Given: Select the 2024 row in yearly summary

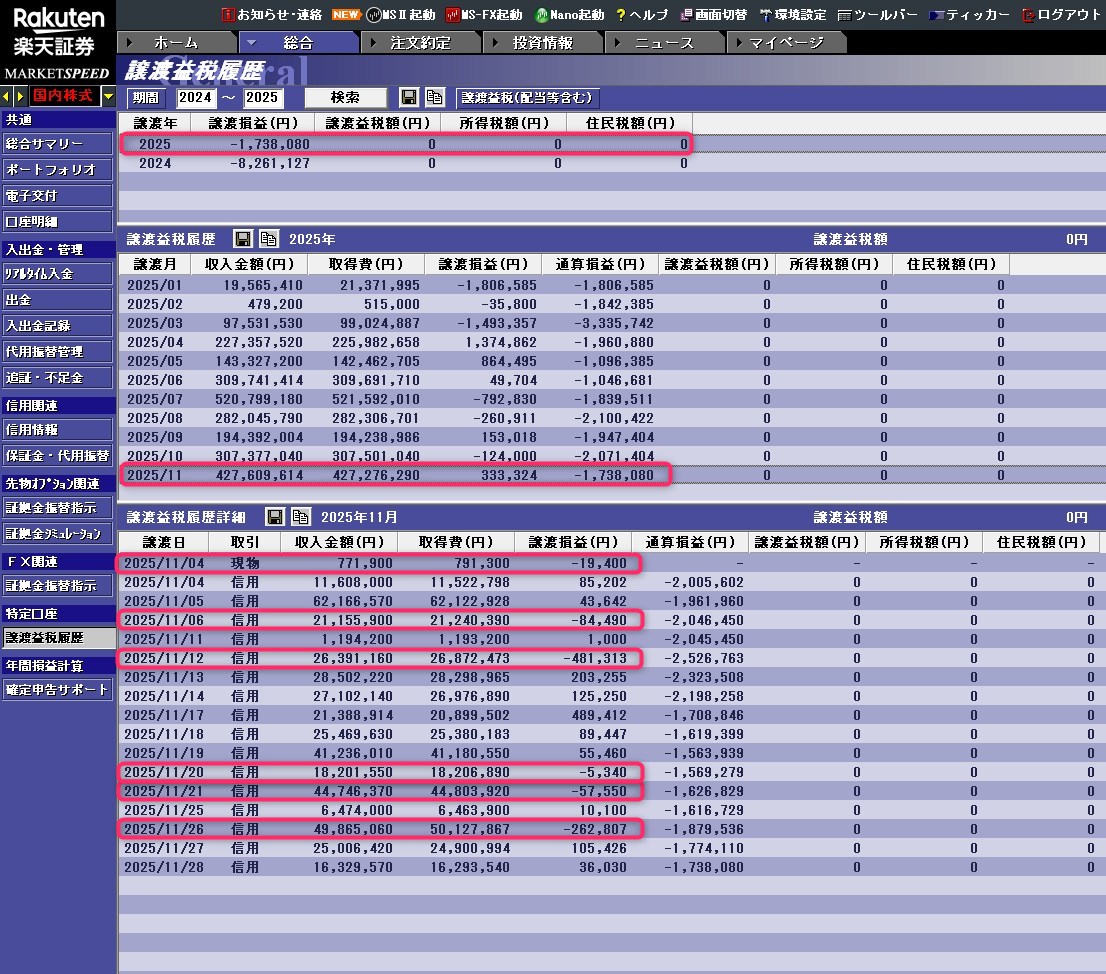Looking at the screenshot, I should coord(400,163).
